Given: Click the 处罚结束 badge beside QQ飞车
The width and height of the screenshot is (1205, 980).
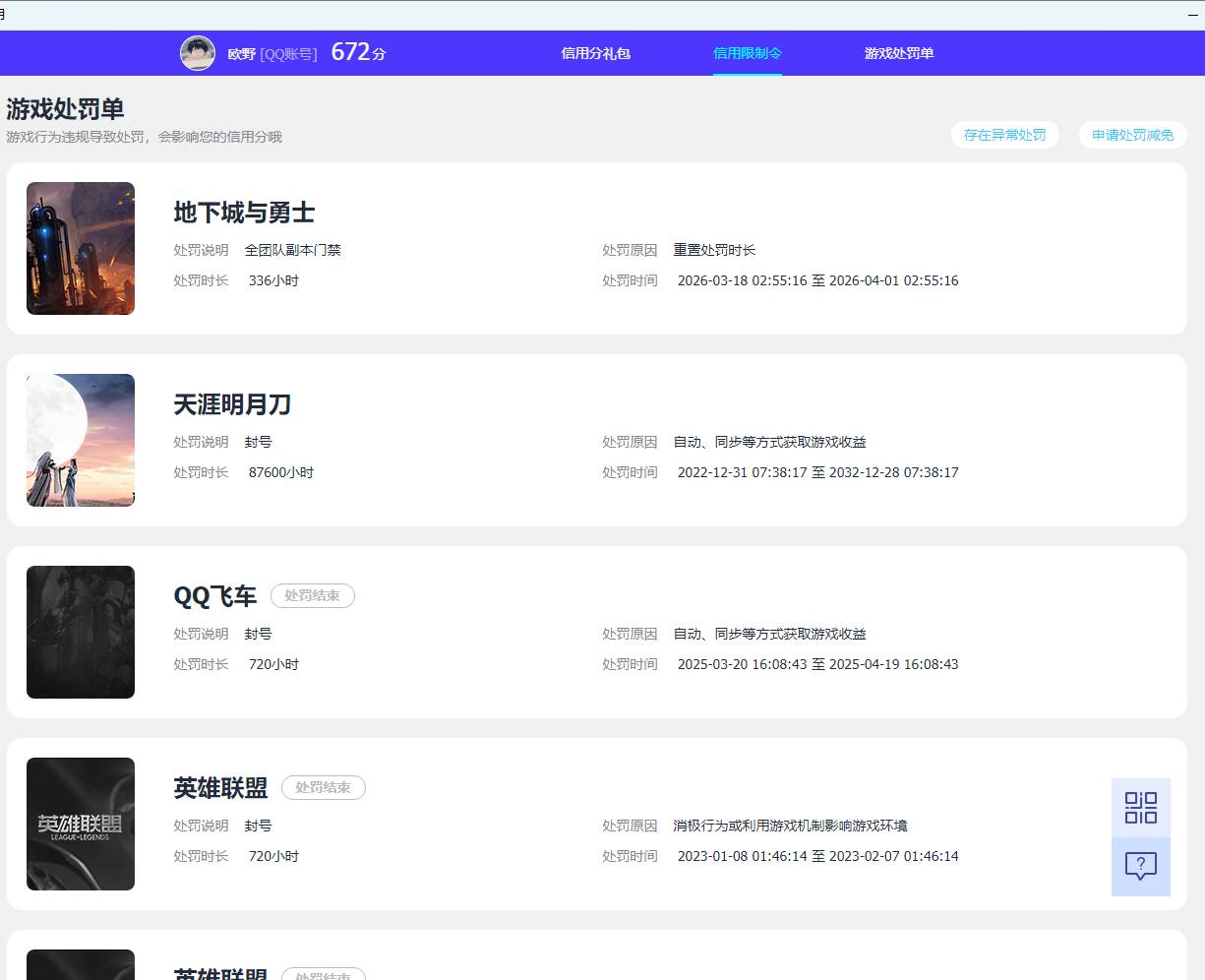Looking at the screenshot, I should (x=312, y=595).
